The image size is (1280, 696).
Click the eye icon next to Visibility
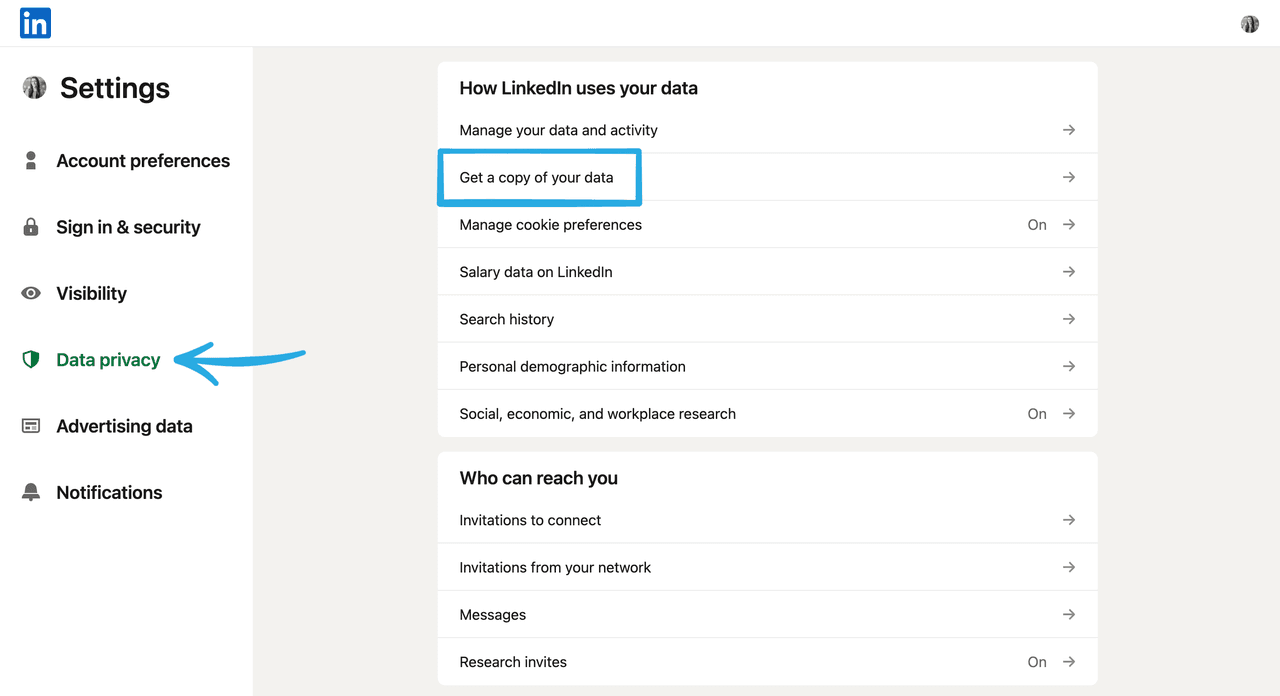(31, 293)
